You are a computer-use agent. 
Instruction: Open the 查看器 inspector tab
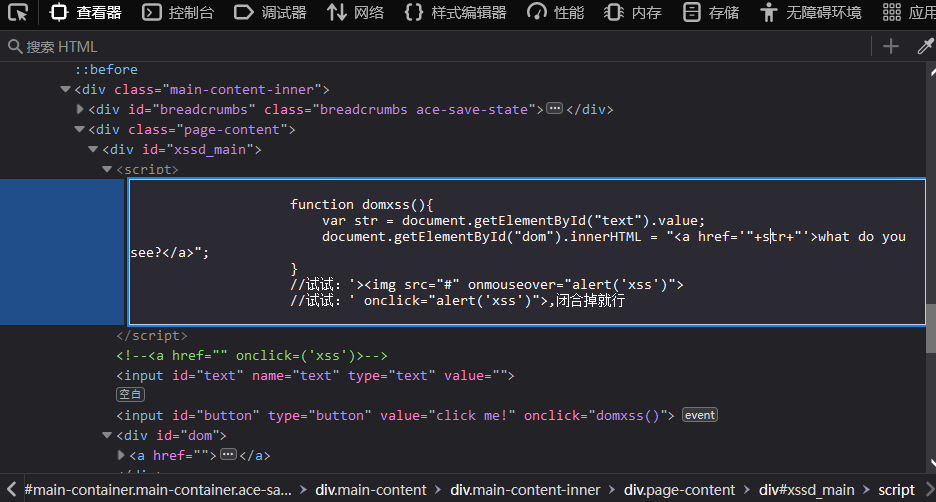[85, 13]
